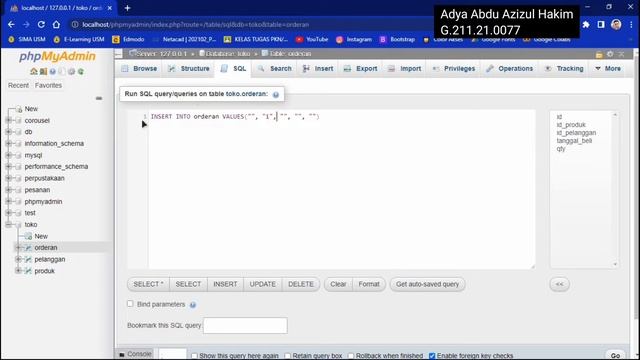Click the DELETE query button
This screenshot has width=640, height=360.
pyautogui.click(x=301, y=284)
